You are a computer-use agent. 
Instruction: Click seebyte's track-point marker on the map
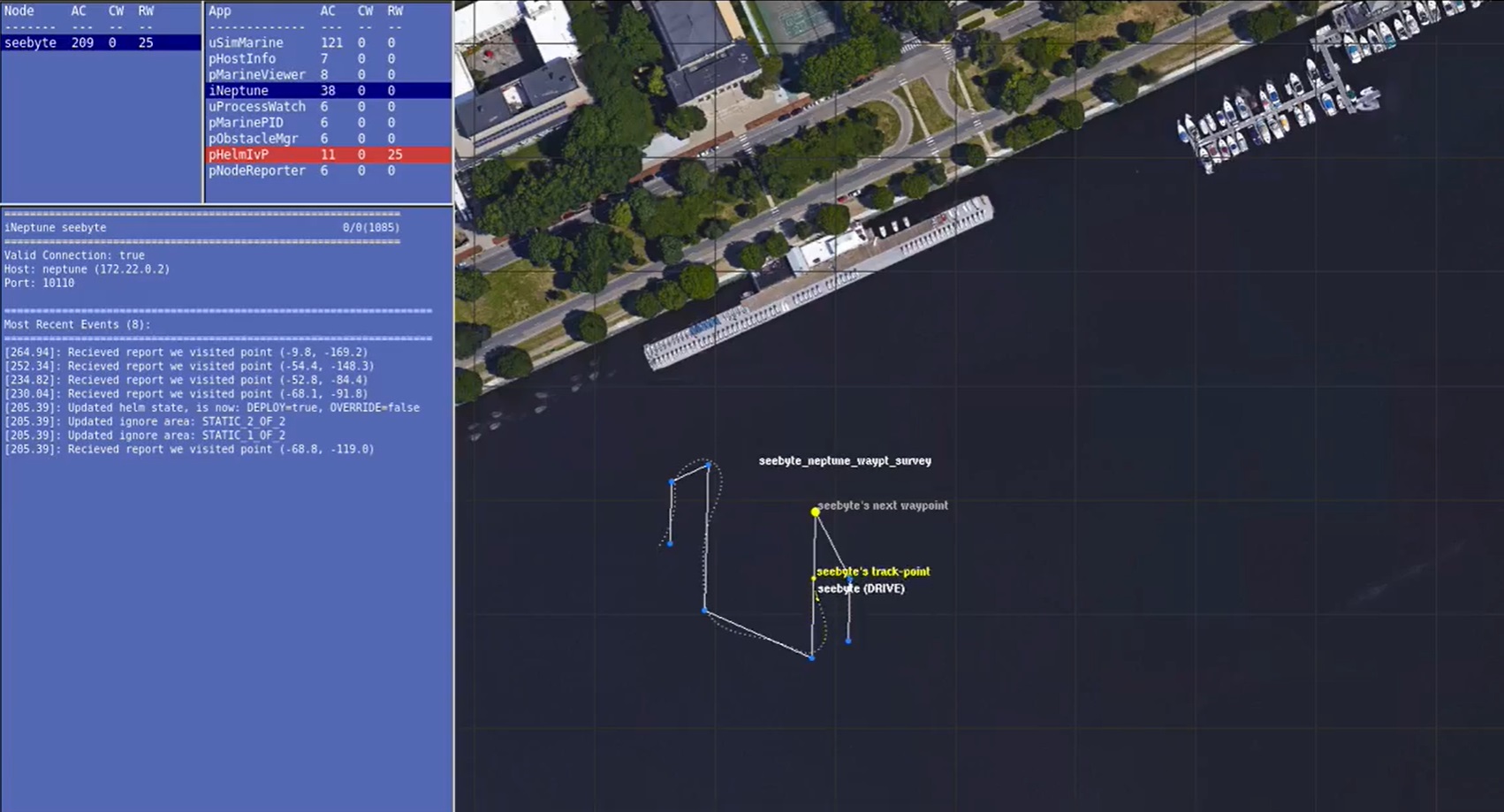[x=814, y=579]
